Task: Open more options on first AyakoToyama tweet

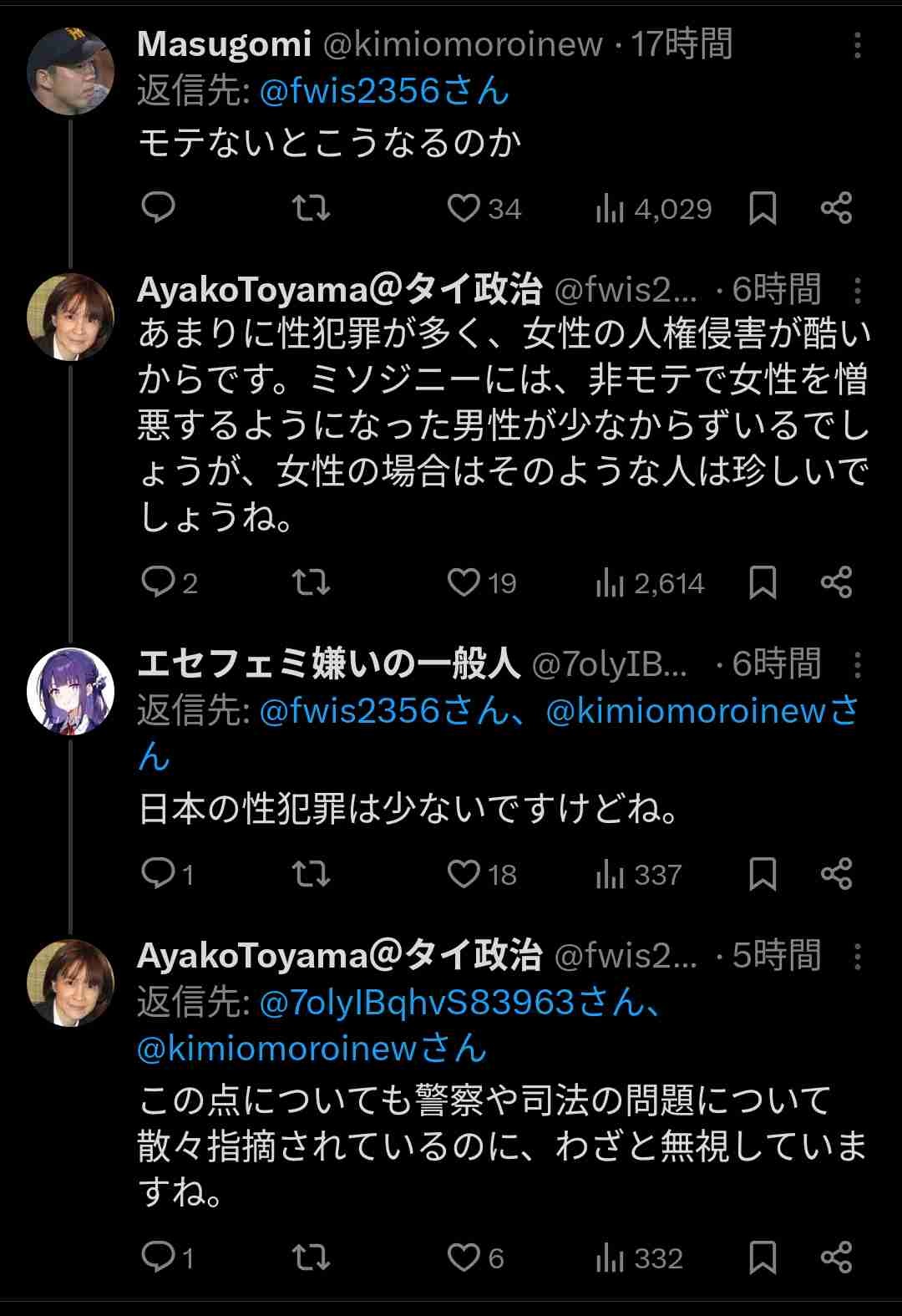Action: (857, 290)
